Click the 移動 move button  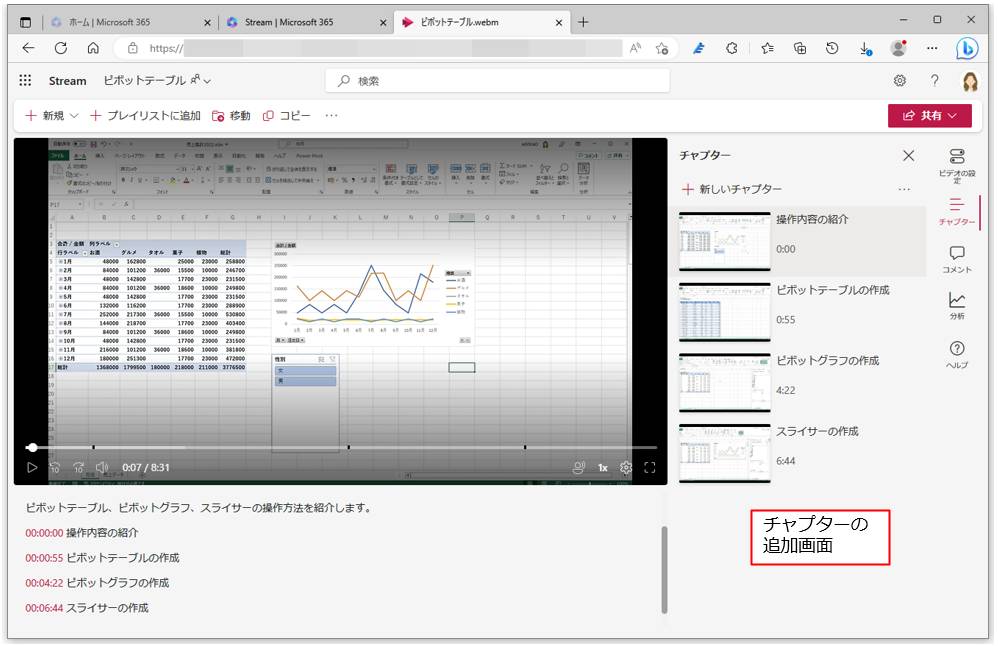[230, 115]
